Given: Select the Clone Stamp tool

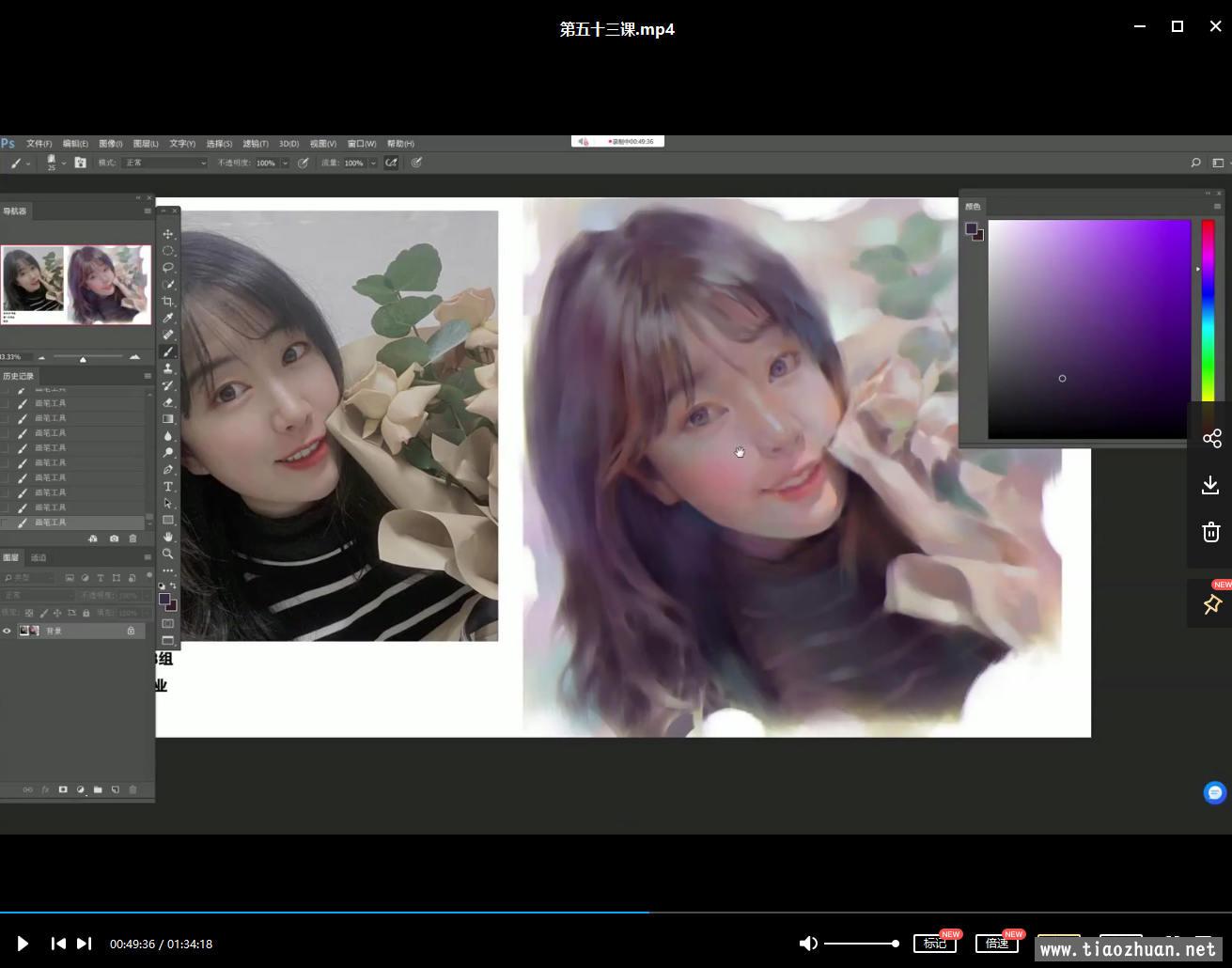Looking at the screenshot, I should coord(168,368).
